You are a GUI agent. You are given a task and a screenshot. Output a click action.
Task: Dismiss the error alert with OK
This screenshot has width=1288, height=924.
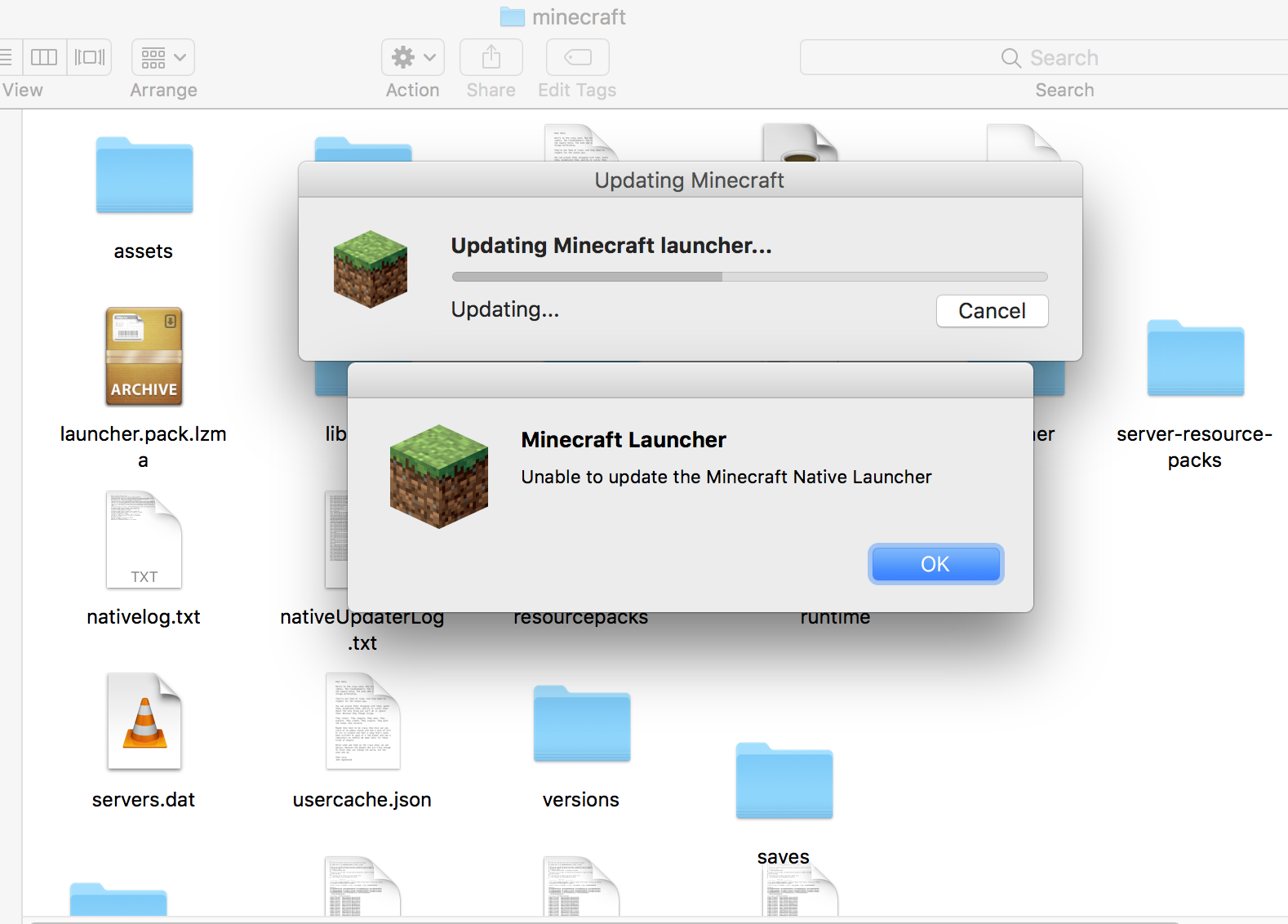(936, 564)
